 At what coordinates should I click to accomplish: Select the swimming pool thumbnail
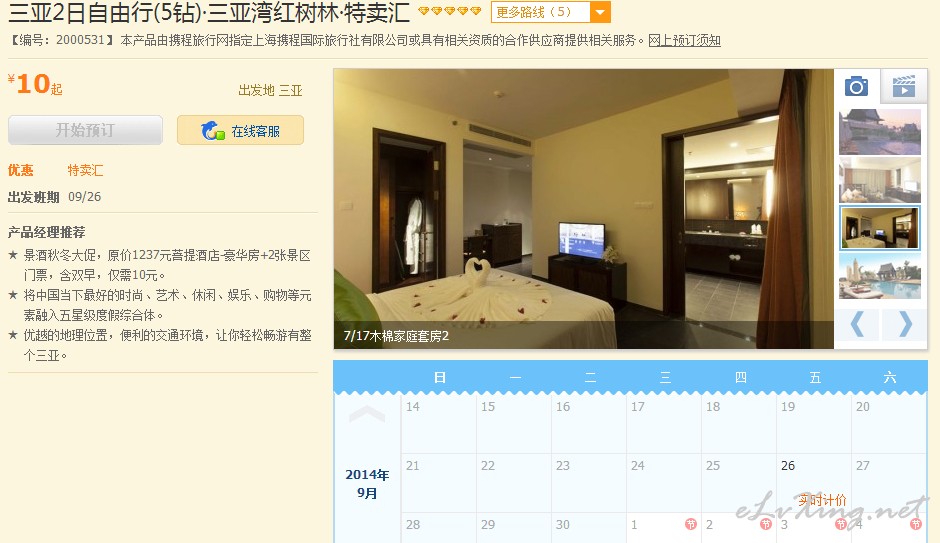(x=879, y=276)
